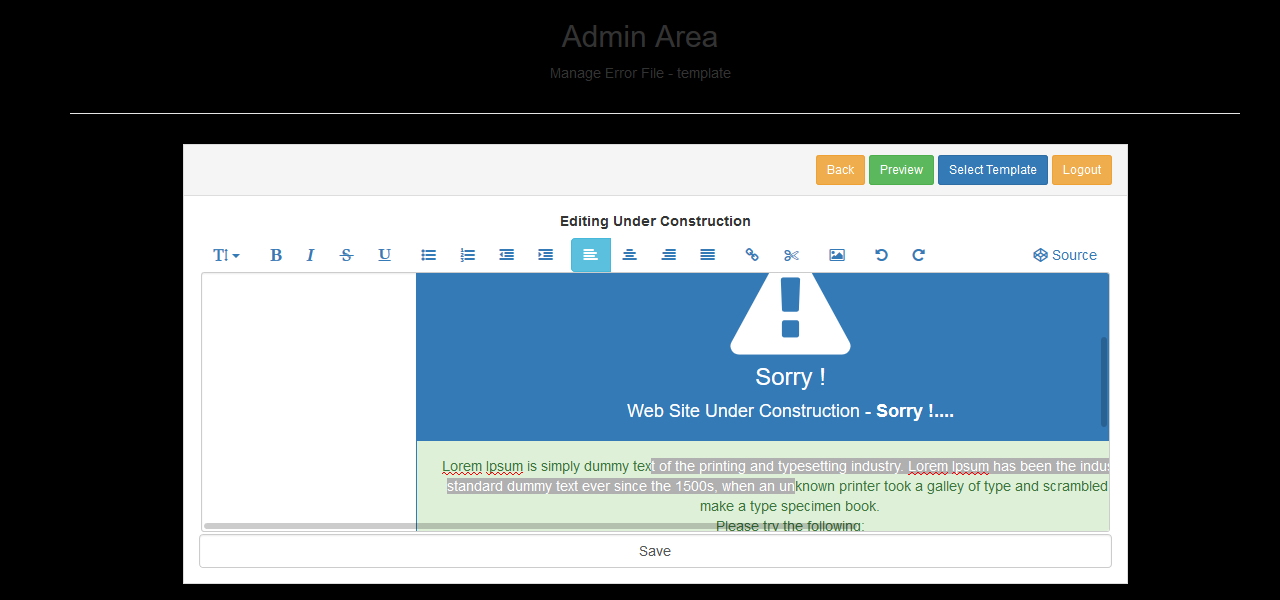
Task: Log out with the Logout button
Action: [1082, 170]
